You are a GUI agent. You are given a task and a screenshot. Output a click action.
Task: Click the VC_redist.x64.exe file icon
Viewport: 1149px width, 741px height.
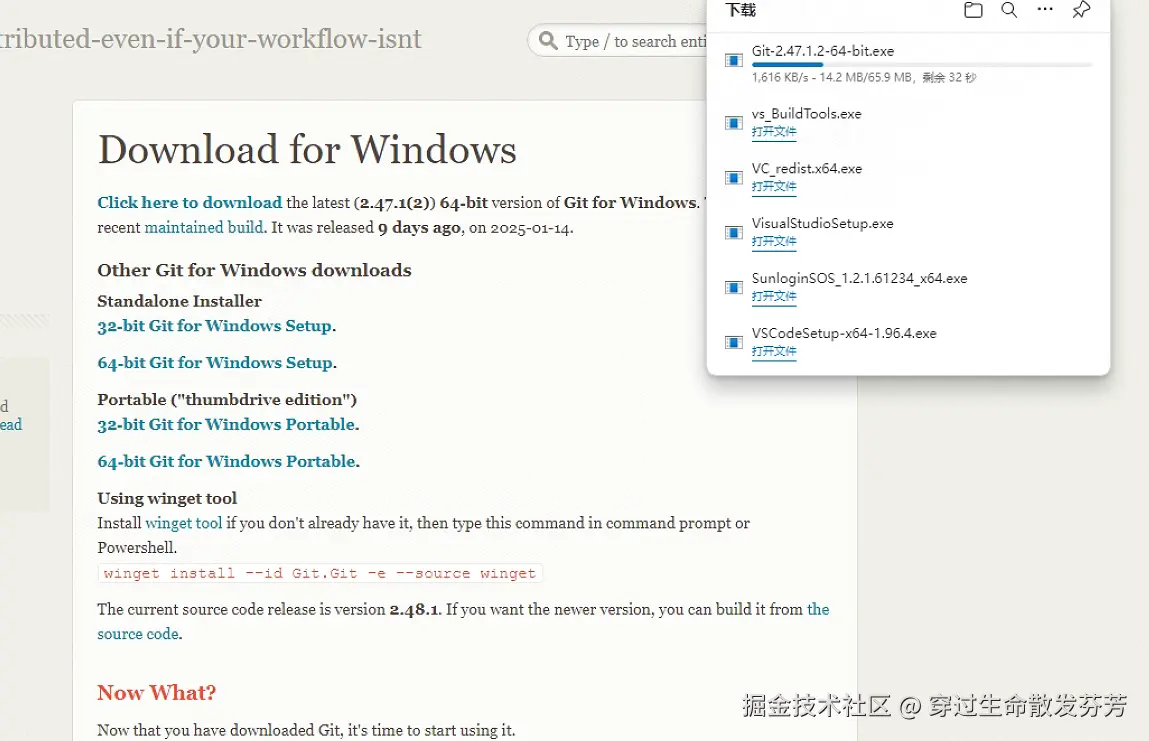[x=734, y=177]
